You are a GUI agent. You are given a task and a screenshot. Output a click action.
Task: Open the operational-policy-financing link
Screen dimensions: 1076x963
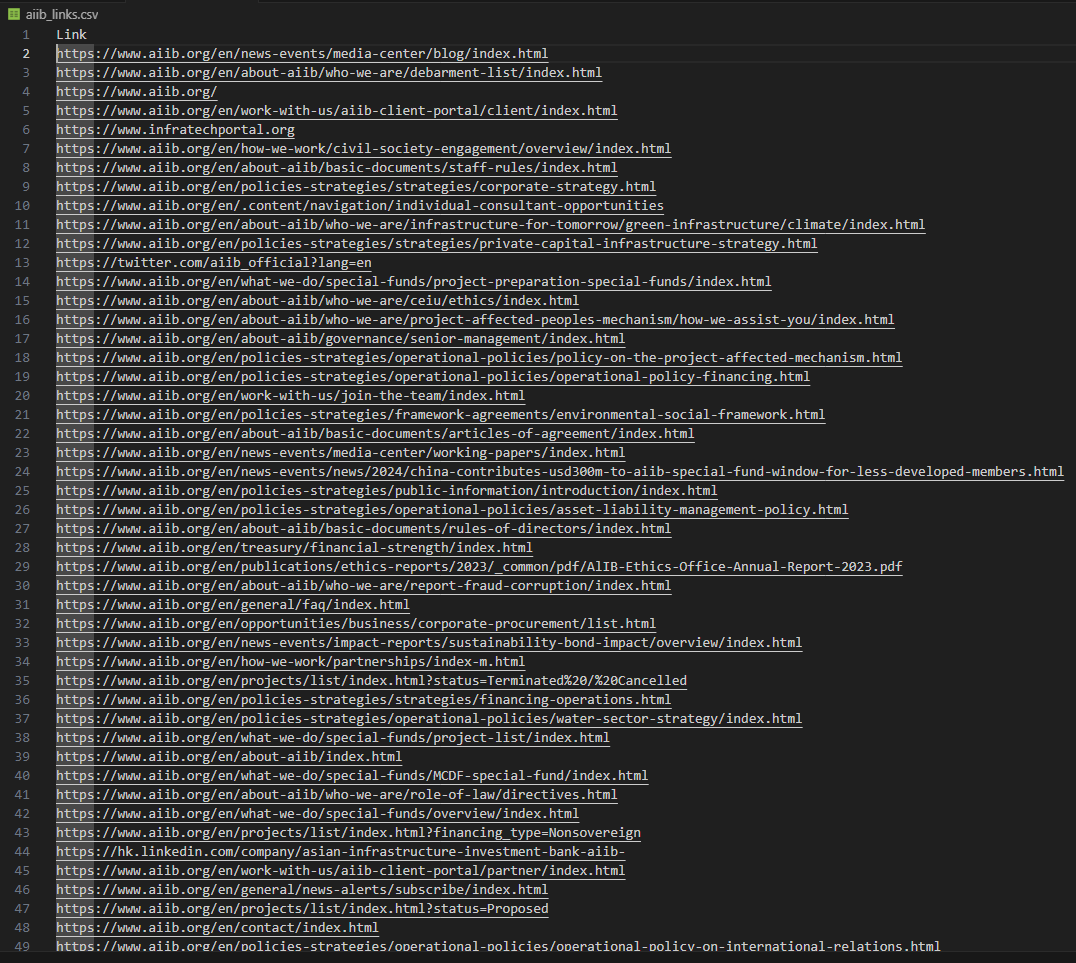point(433,377)
